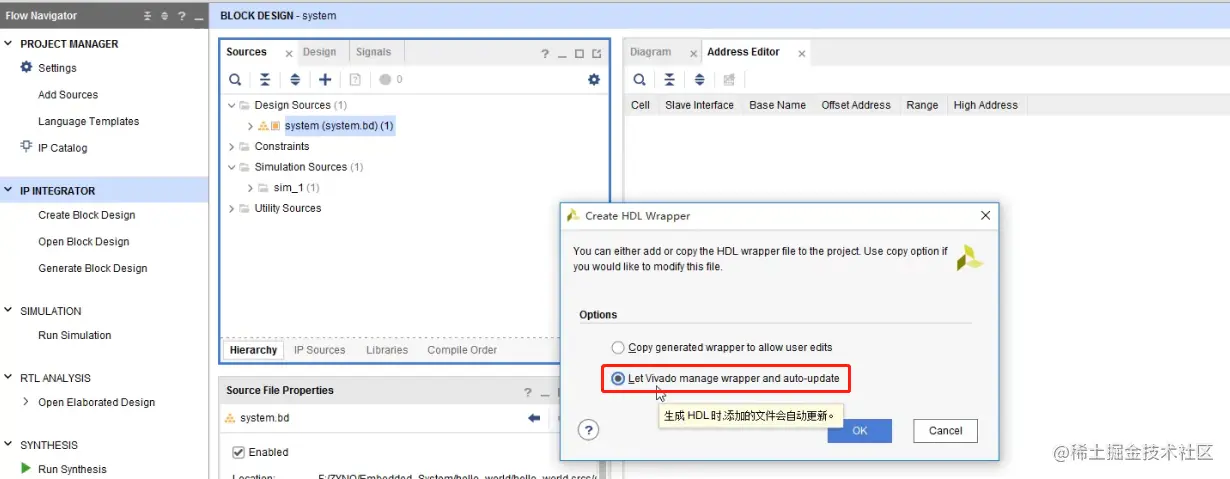The image size is (1230, 479).
Task: Open Sources panel help question mark
Action: [x=545, y=54]
